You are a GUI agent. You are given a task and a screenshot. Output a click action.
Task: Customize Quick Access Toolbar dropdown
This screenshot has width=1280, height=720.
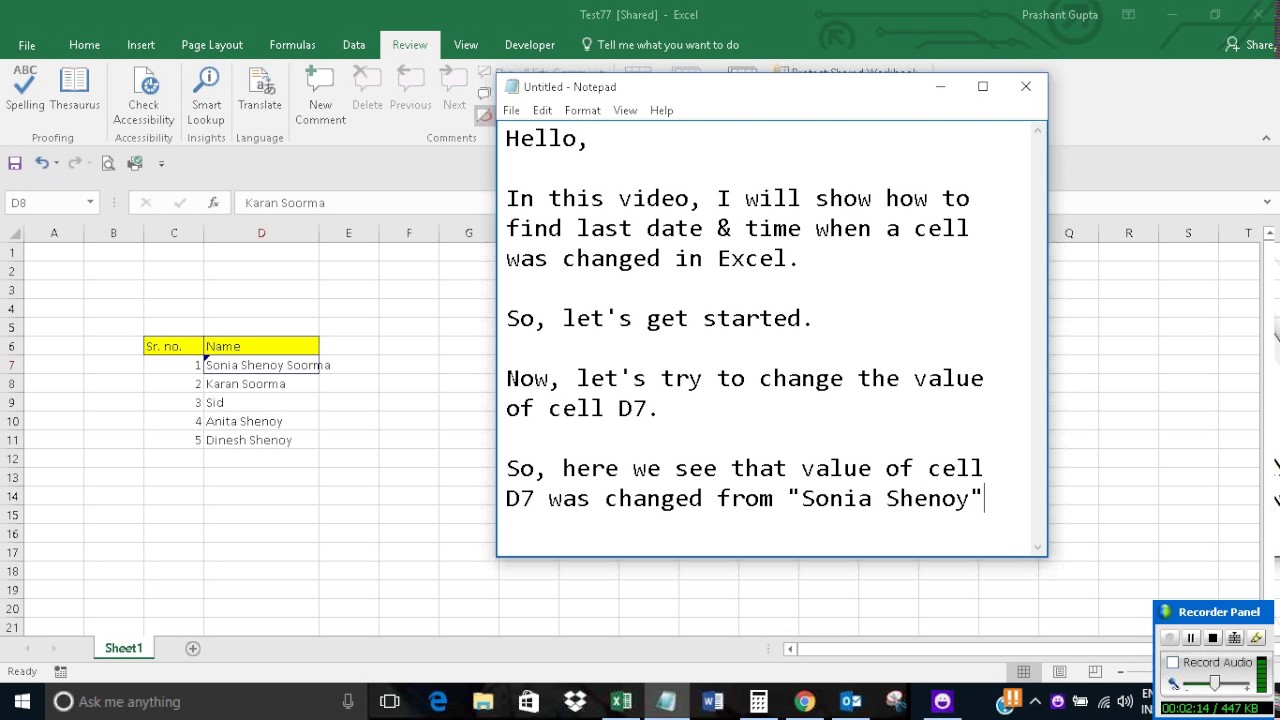161,163
